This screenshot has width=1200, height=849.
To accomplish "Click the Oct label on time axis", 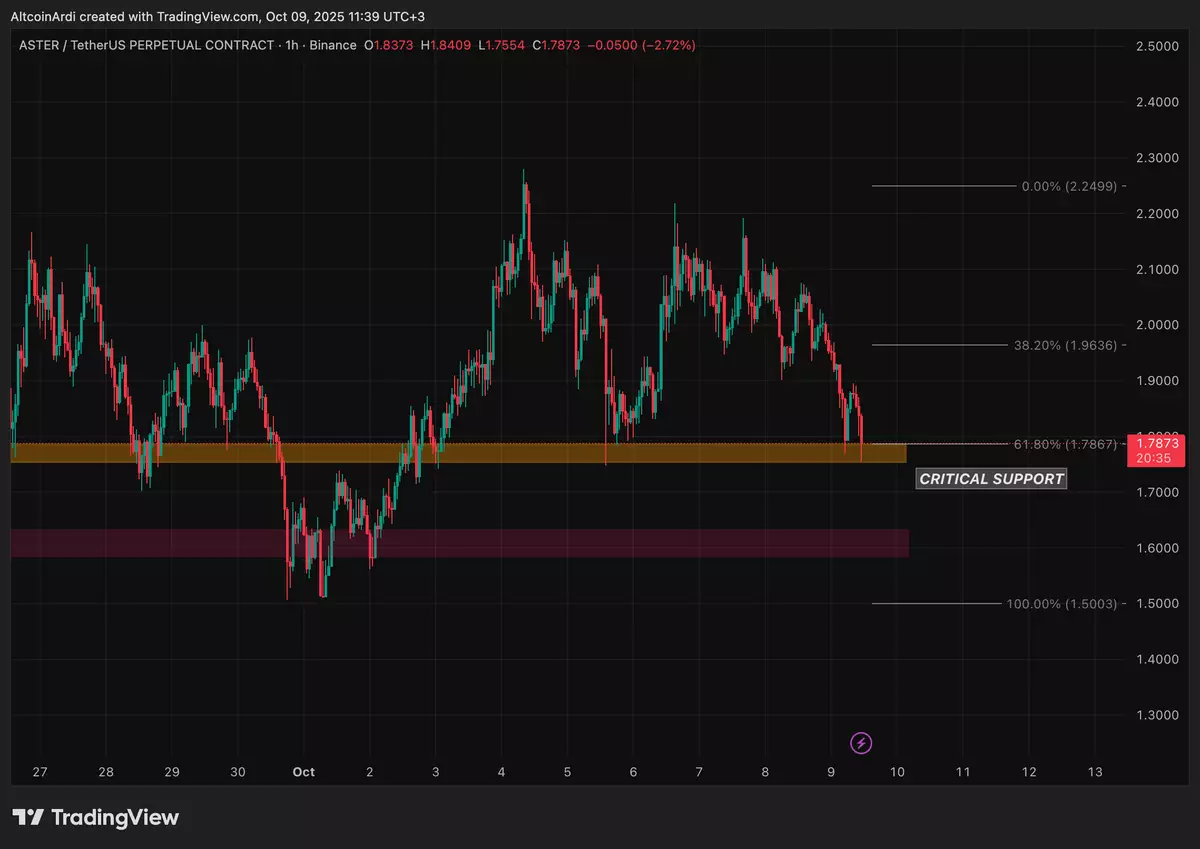I will click(x=303, y=772).
